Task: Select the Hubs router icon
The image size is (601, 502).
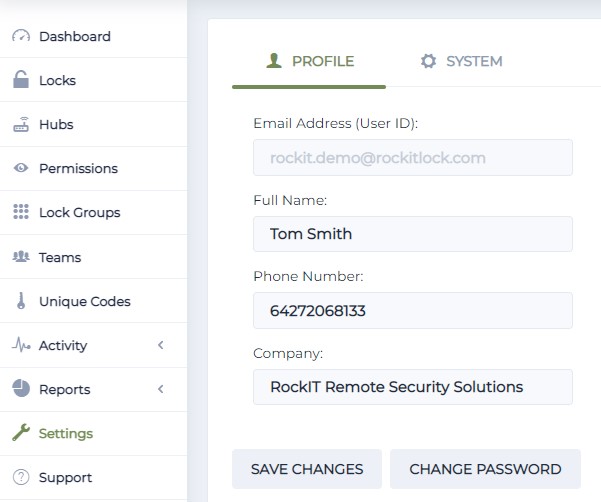Action: tap(21, 124)
